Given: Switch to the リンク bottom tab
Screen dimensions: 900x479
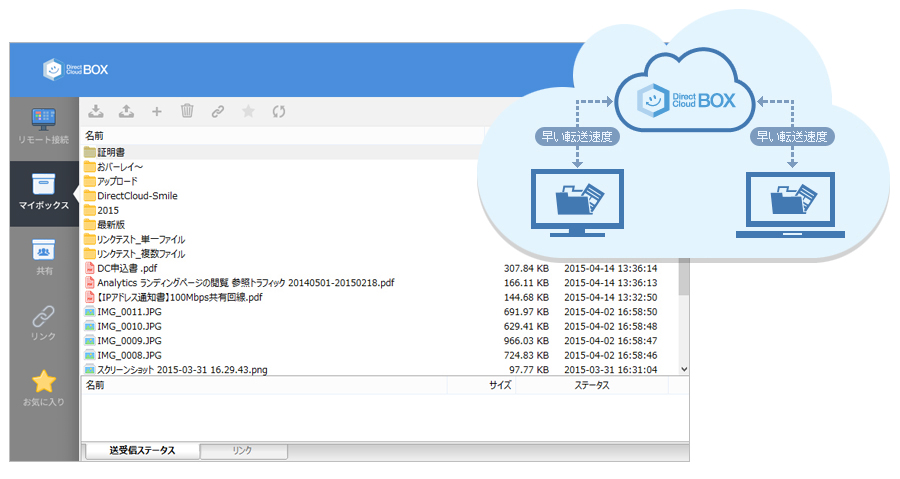Looking at the screenshot, I should [243, 451].
